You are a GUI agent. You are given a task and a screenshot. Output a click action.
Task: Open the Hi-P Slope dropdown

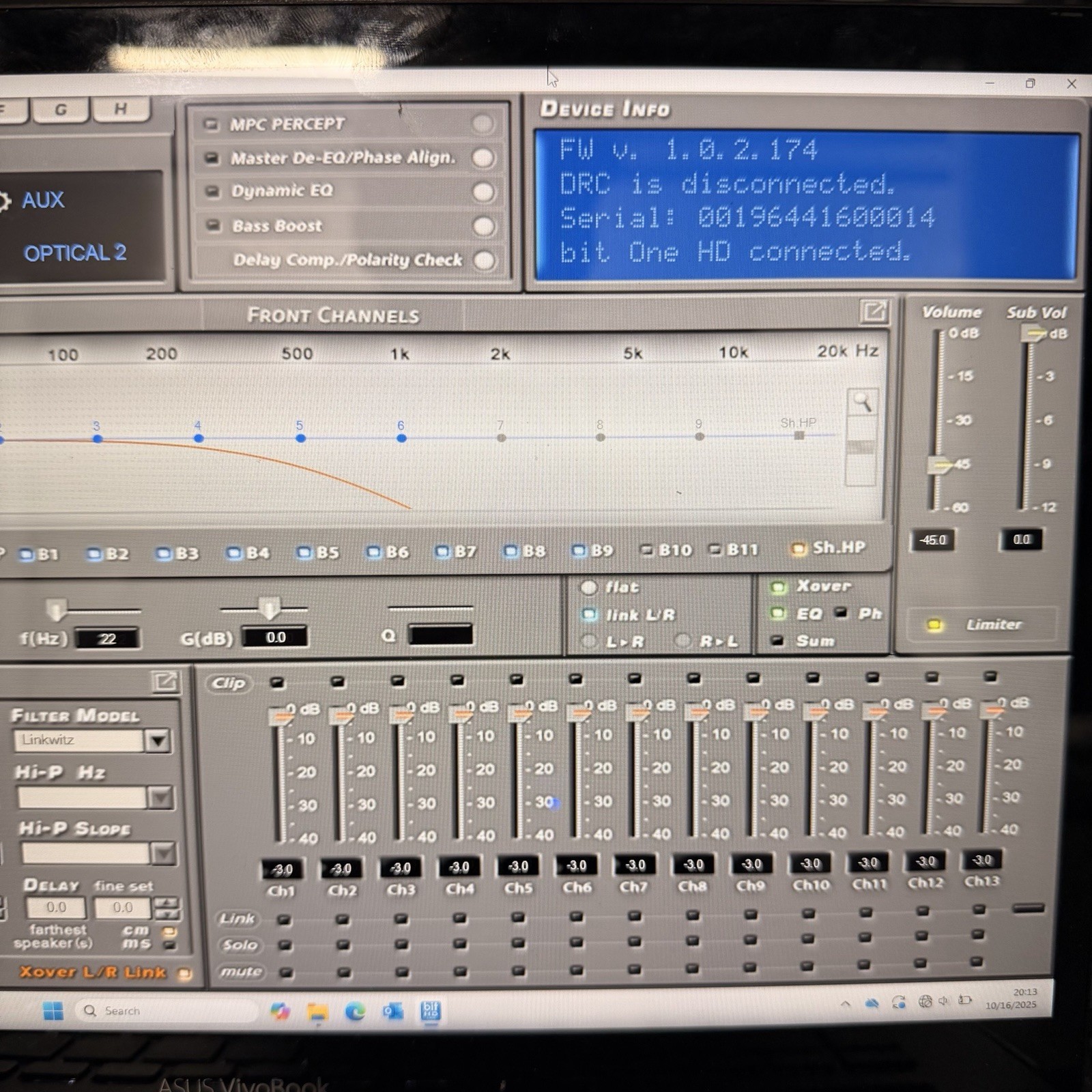[x=164, y=854]
